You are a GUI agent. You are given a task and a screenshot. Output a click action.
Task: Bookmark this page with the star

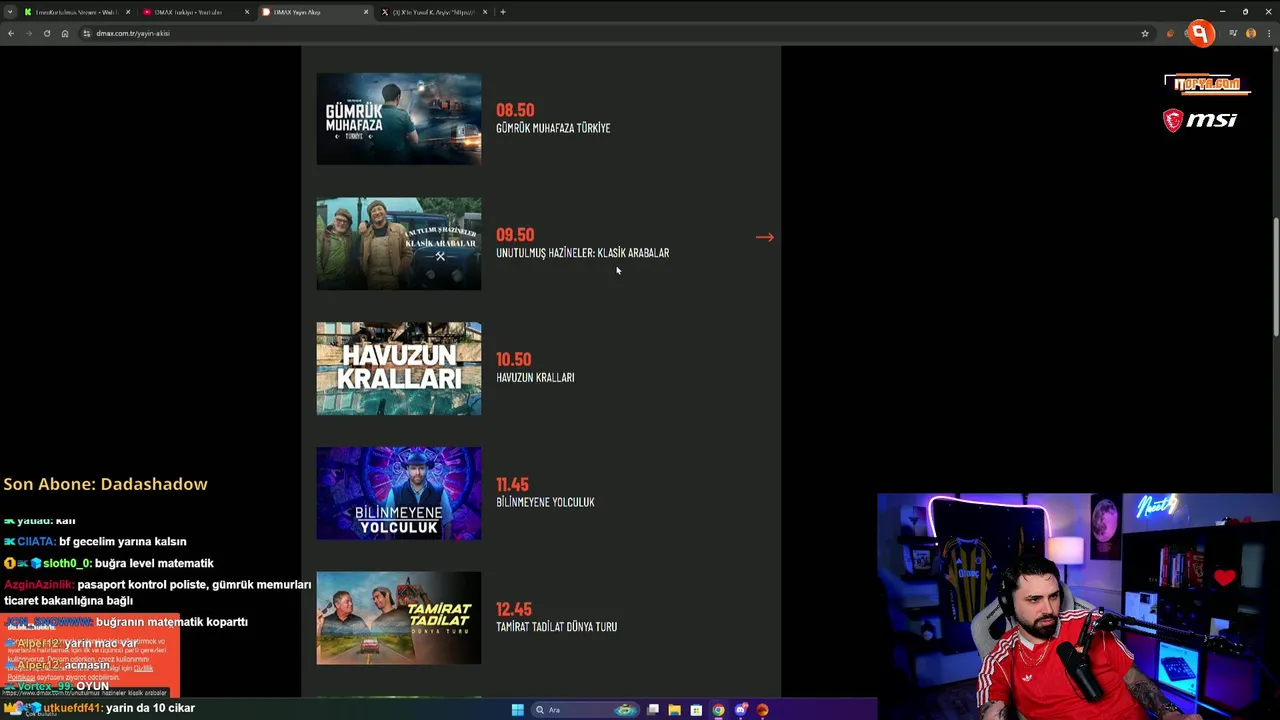click(1145, 33)
